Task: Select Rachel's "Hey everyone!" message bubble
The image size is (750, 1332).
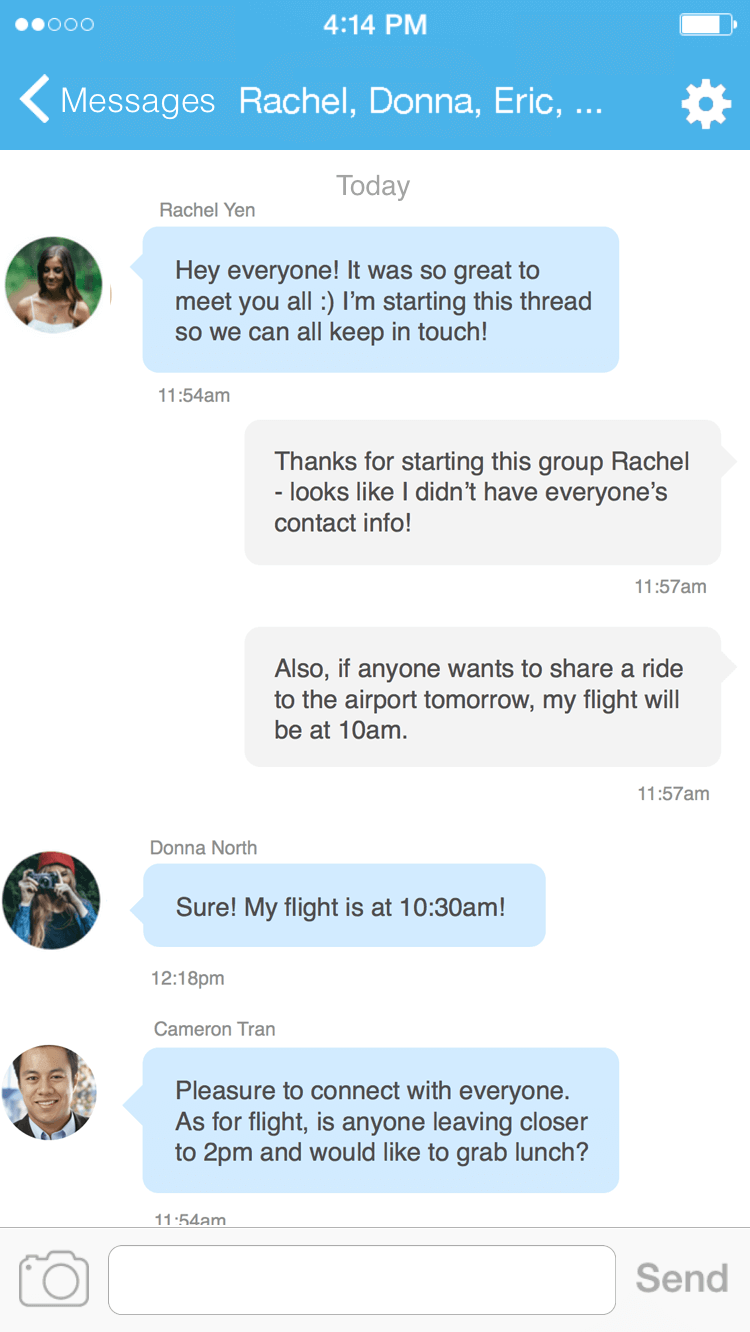Action: click(x=380, y=300)
